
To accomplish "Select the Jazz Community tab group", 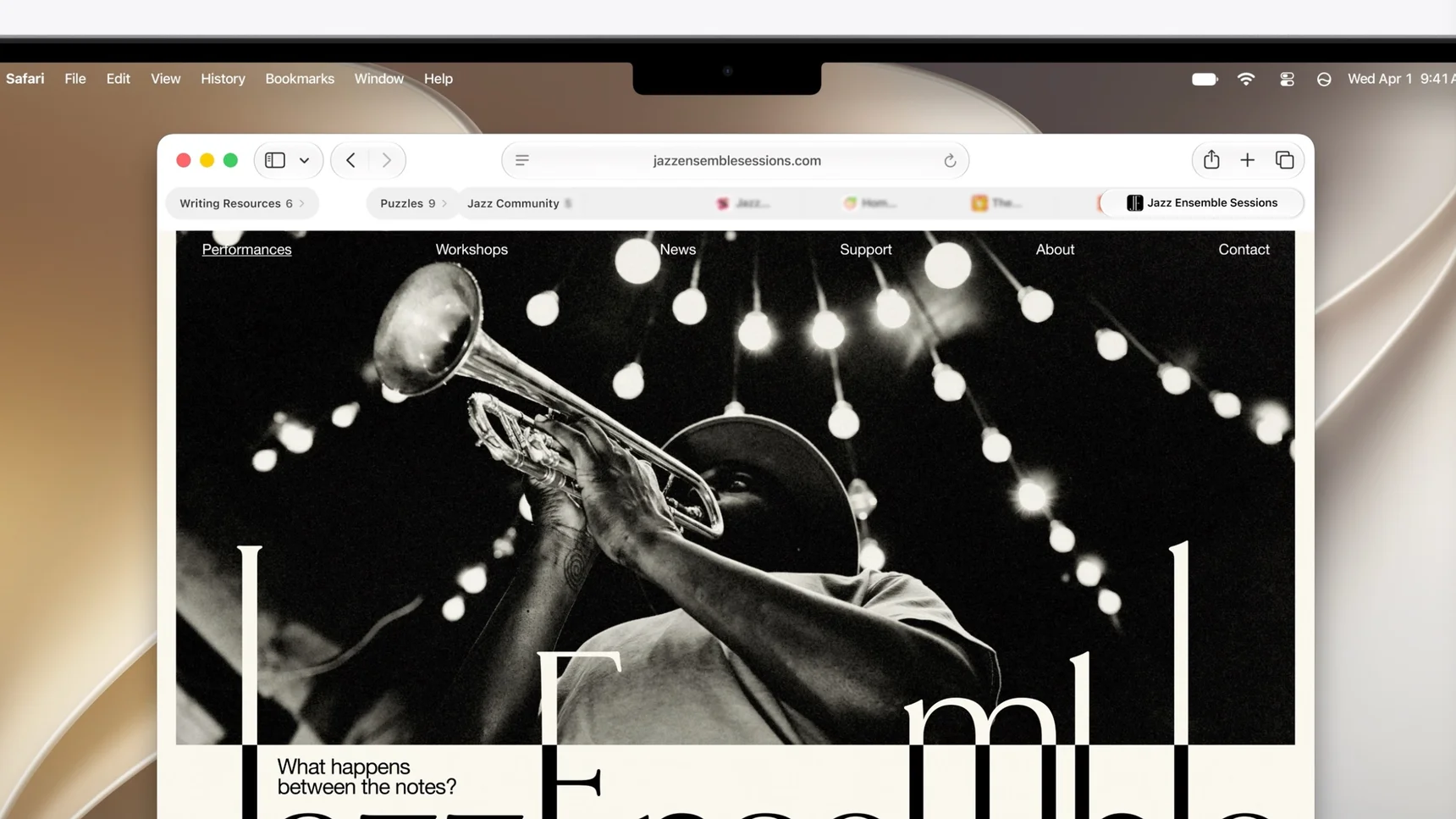I will 519,203.
